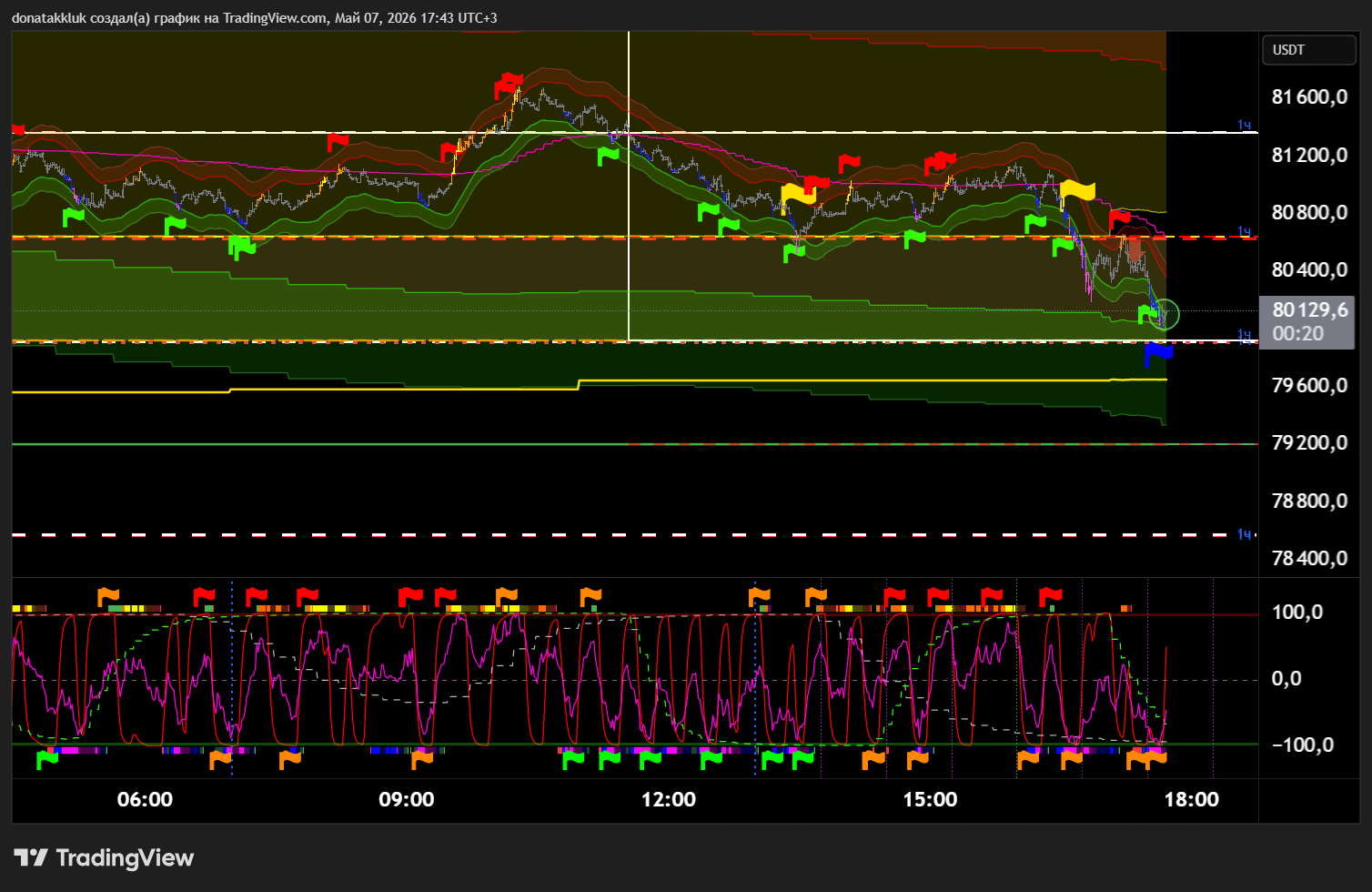Select the green horizontal line near 79 200

634,444
